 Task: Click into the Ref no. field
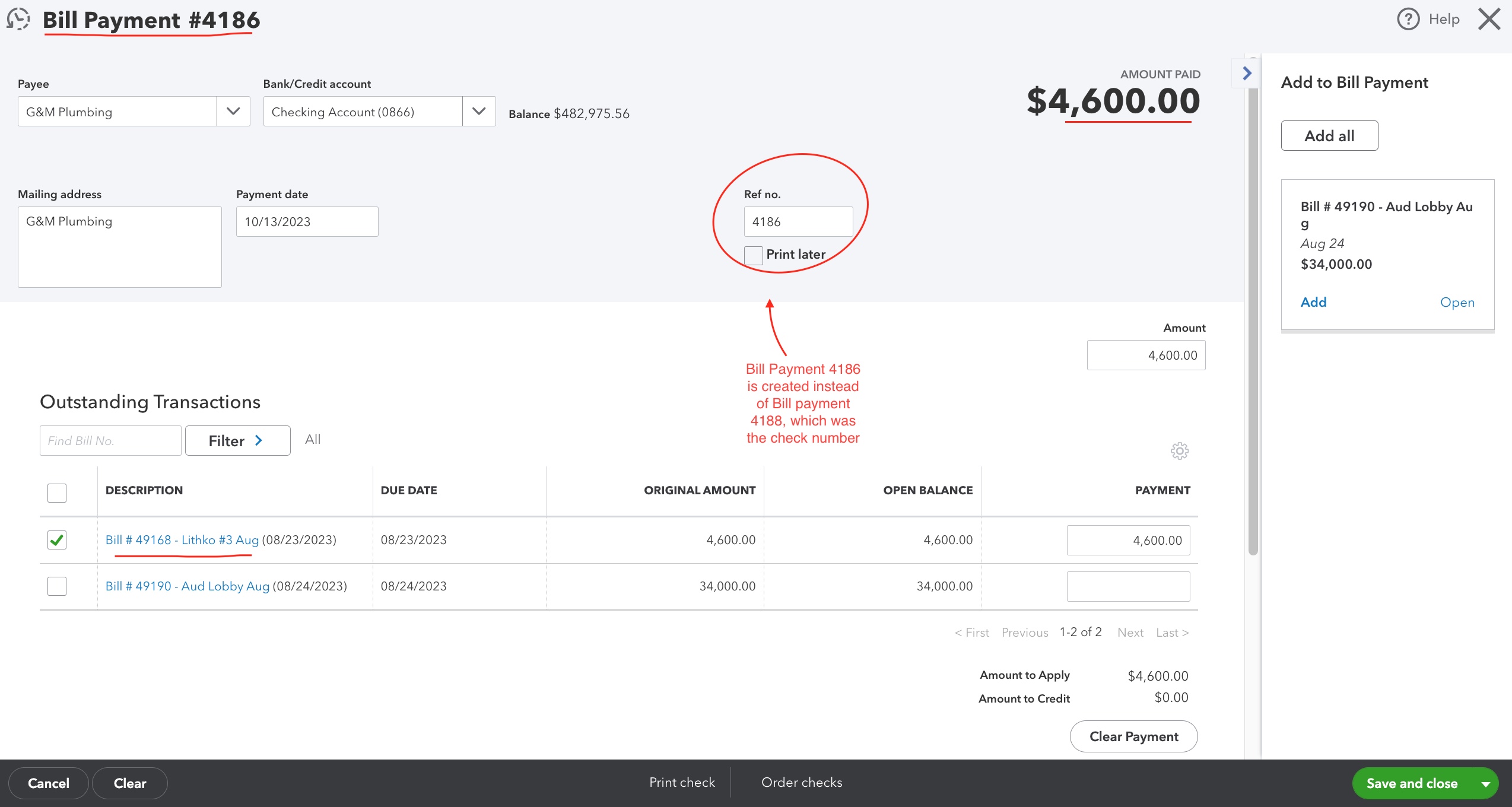click(798, 221)
